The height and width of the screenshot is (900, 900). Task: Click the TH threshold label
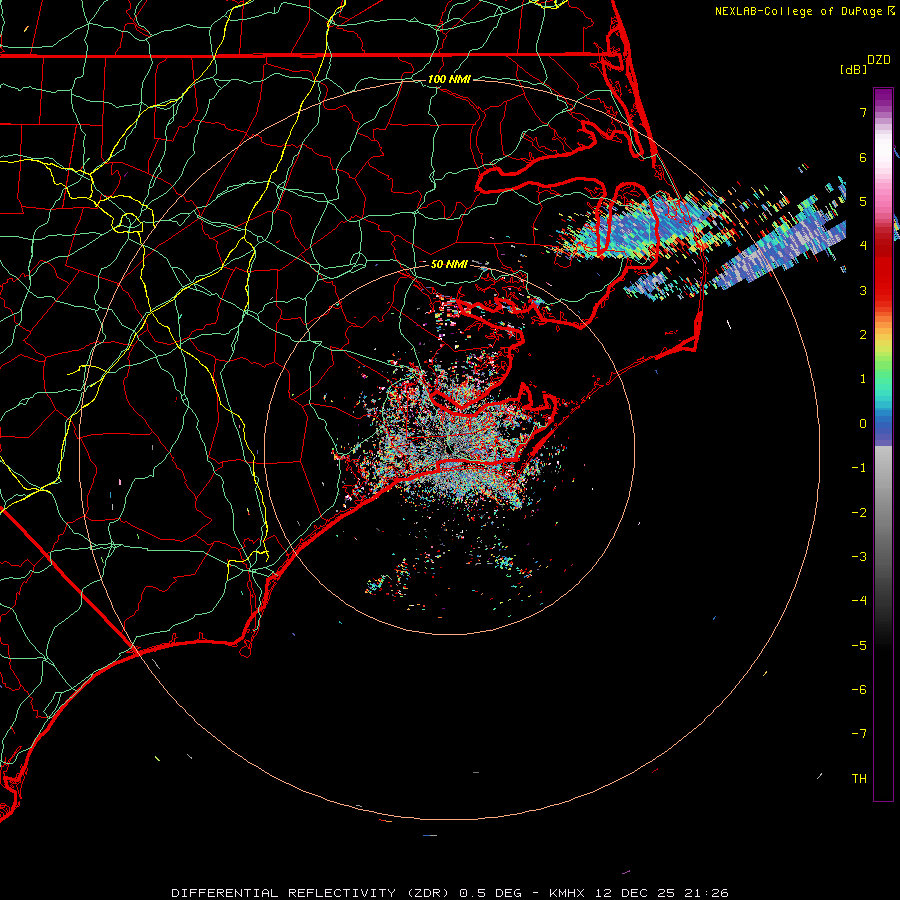click(x=859, y=779)
